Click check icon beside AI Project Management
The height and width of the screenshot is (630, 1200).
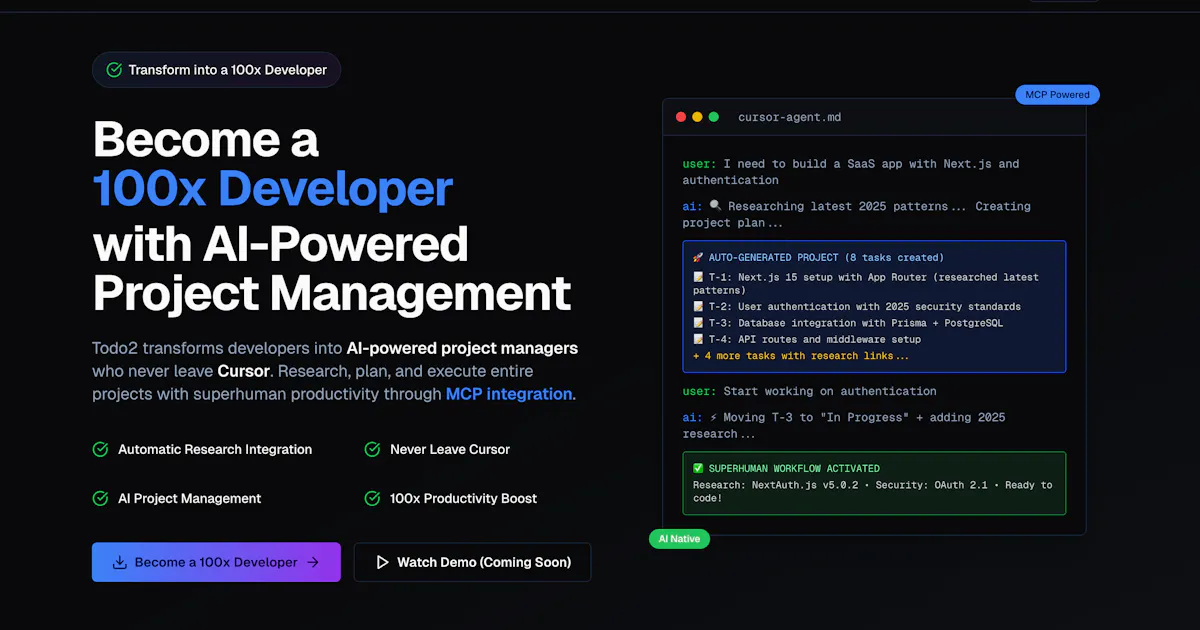pyautogui.click(x=100, y=498)
